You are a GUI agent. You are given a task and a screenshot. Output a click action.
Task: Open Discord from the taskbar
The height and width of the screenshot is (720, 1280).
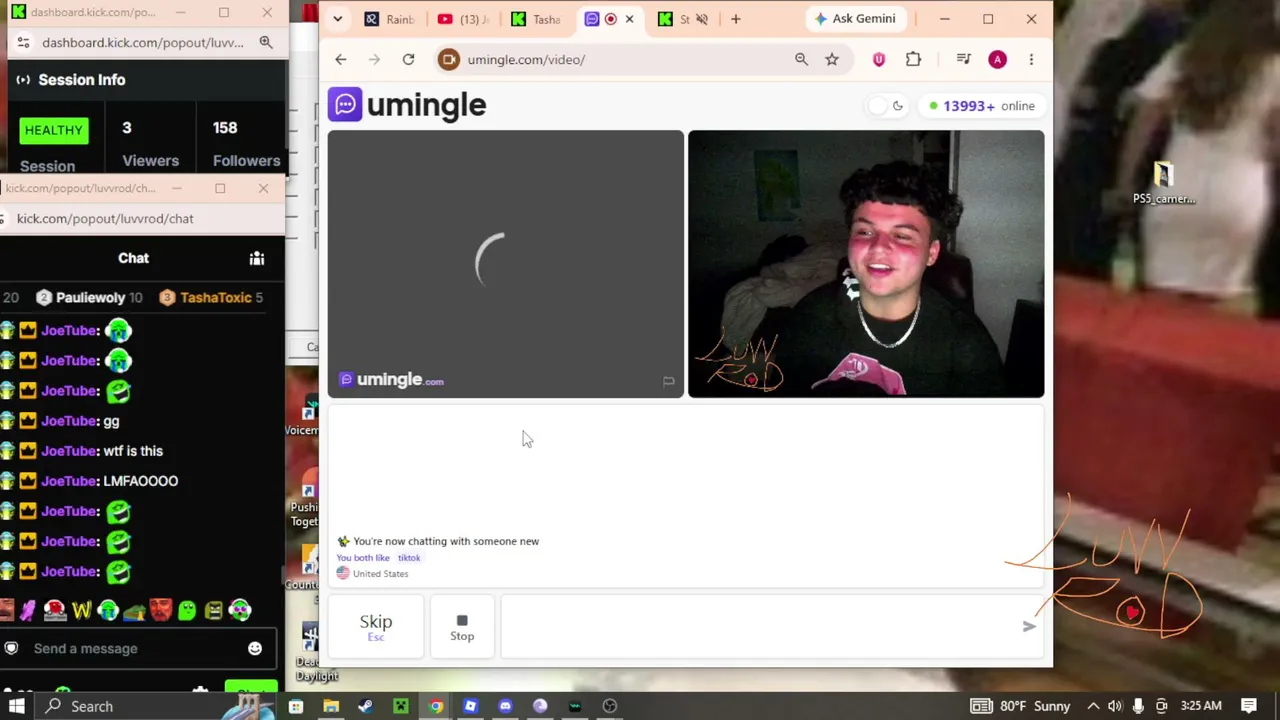click(x=505, y=706)
